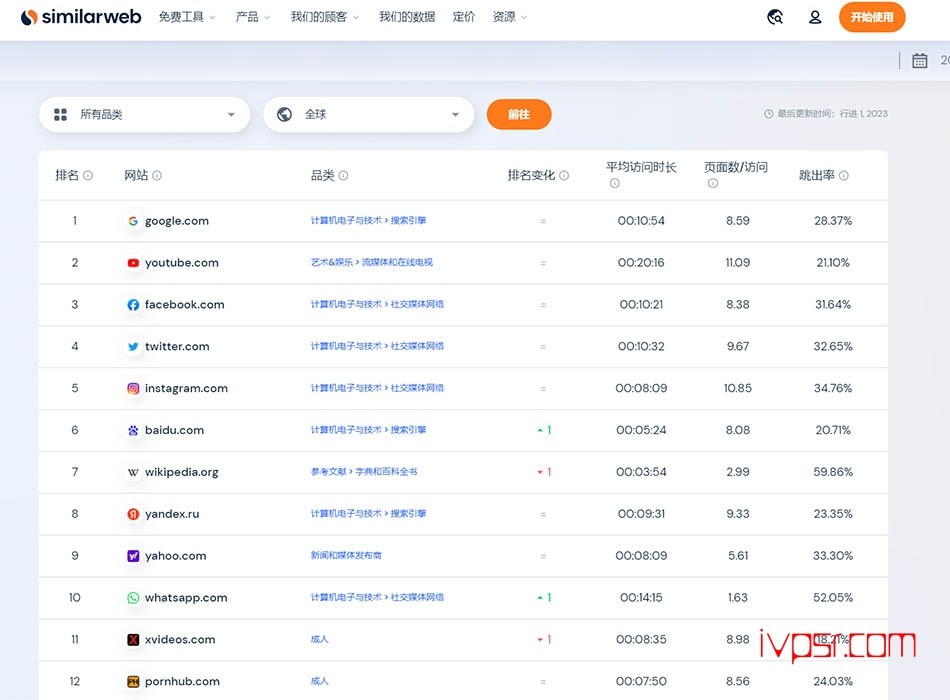Image resolution: width=950 pixels, height=700 pixels.
Task: Open google.com's category link
Action: click(368, 221)
